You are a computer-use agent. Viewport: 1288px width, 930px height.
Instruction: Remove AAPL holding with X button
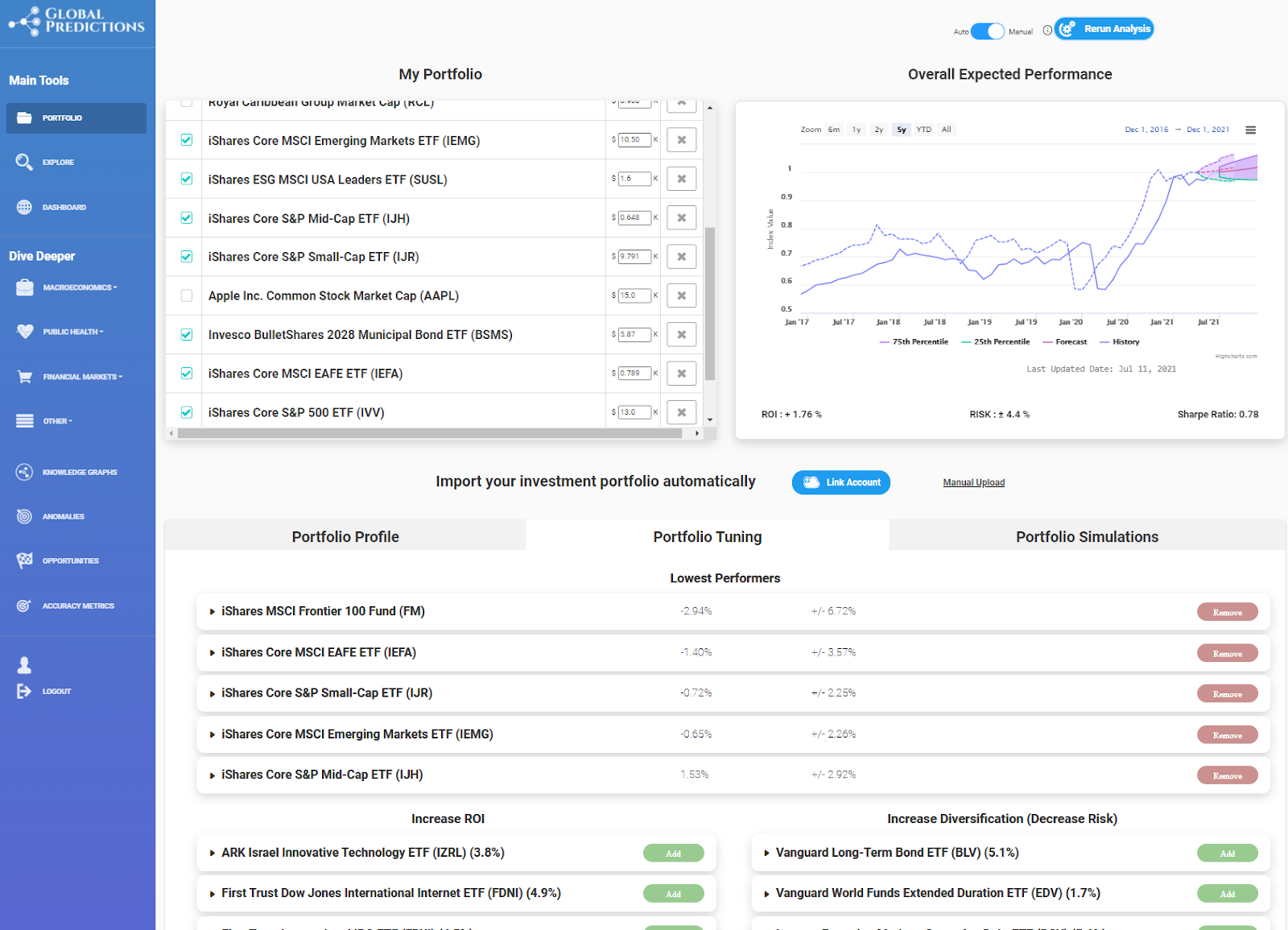click(x=681, y=296)
